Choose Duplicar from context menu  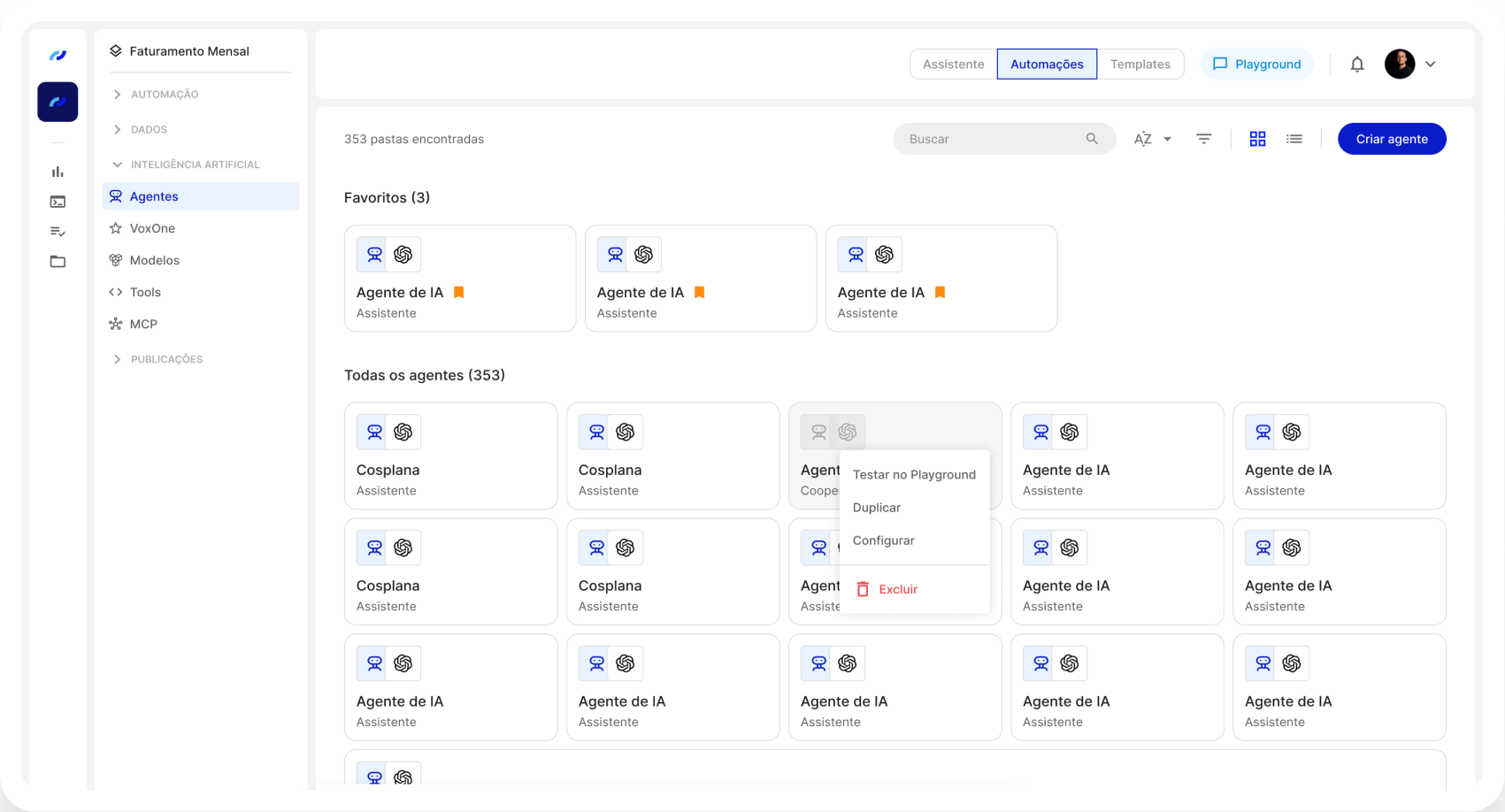(876, 508)
